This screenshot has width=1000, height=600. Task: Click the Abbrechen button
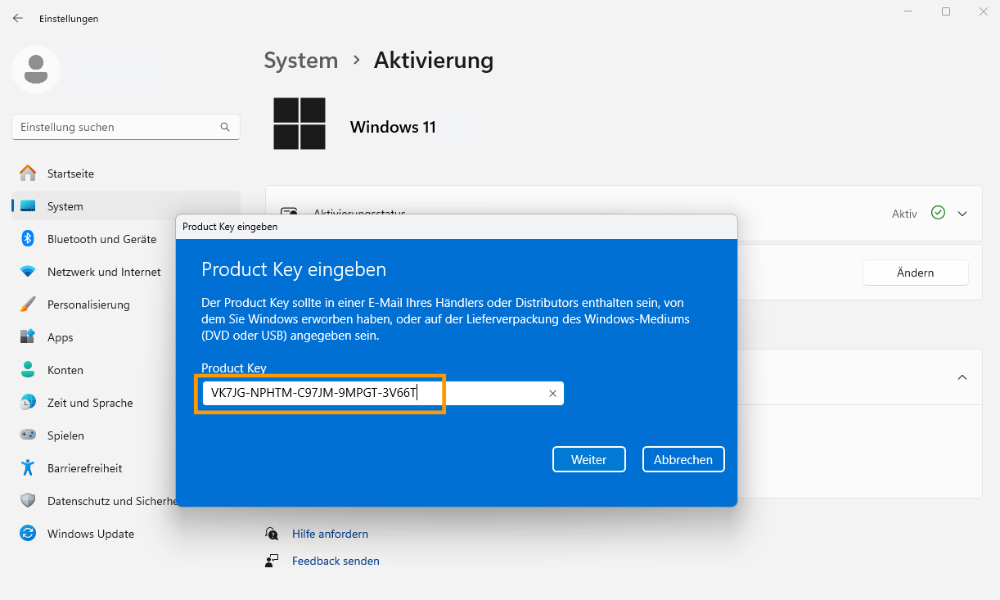(683, 459)
